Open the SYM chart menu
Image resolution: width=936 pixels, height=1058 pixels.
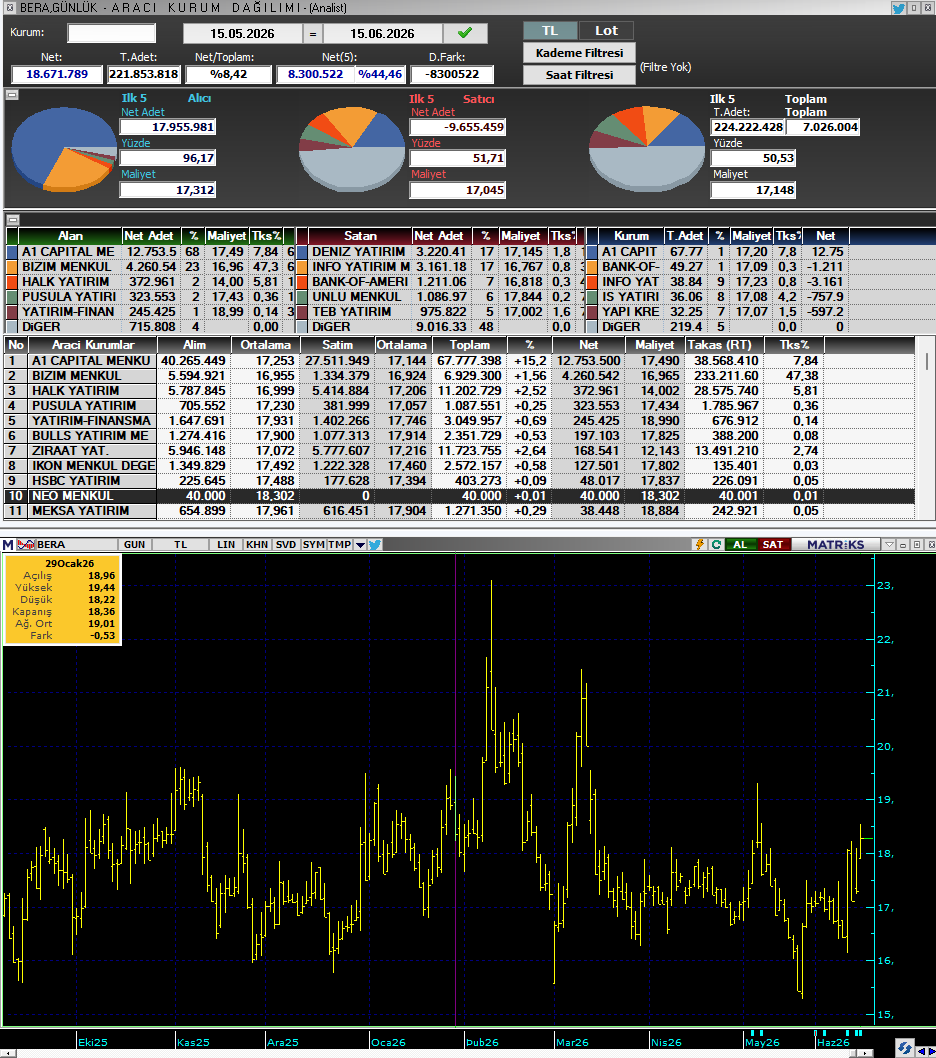point(313,545)
